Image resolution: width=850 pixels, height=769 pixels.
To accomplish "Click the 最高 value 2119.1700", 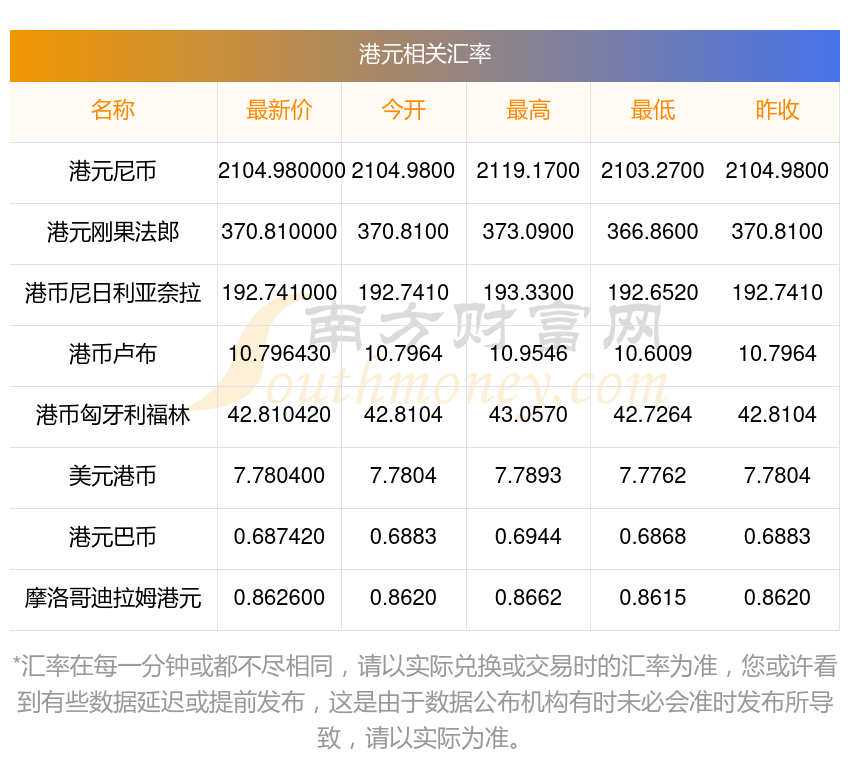I will click(528, 171).
